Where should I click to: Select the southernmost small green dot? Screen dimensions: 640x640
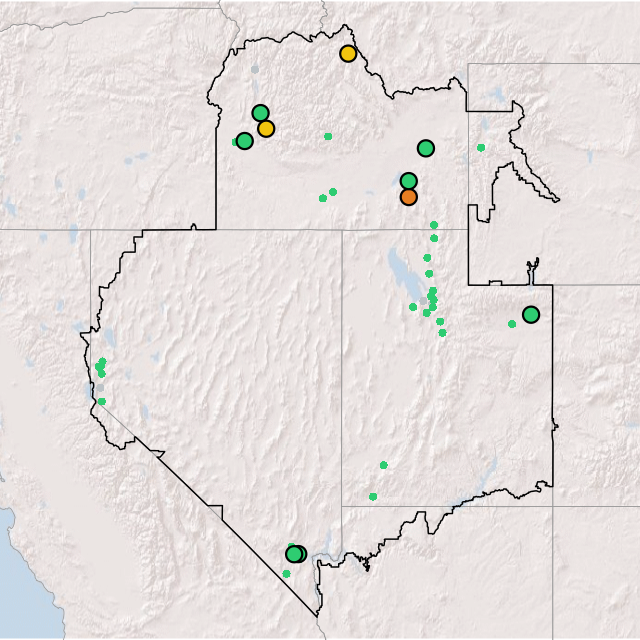coord(286,573)
